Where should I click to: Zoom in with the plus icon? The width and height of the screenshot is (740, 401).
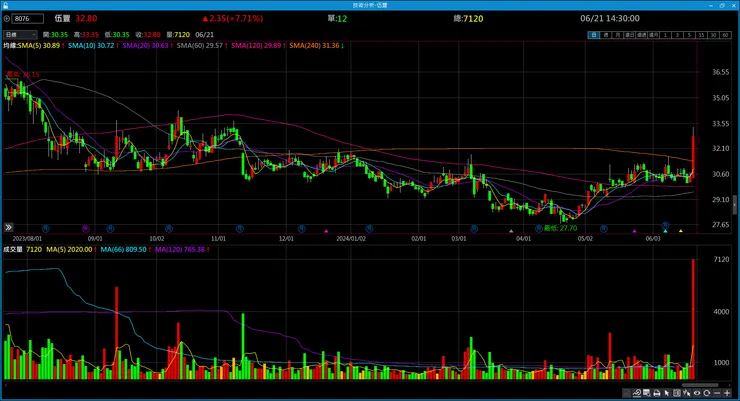[x=727, y=393]
